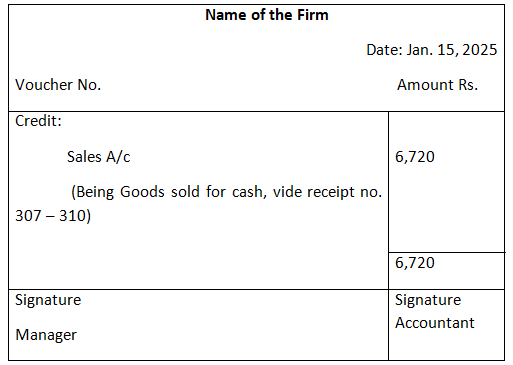Click the year 2025 in the date

[480, 50]
